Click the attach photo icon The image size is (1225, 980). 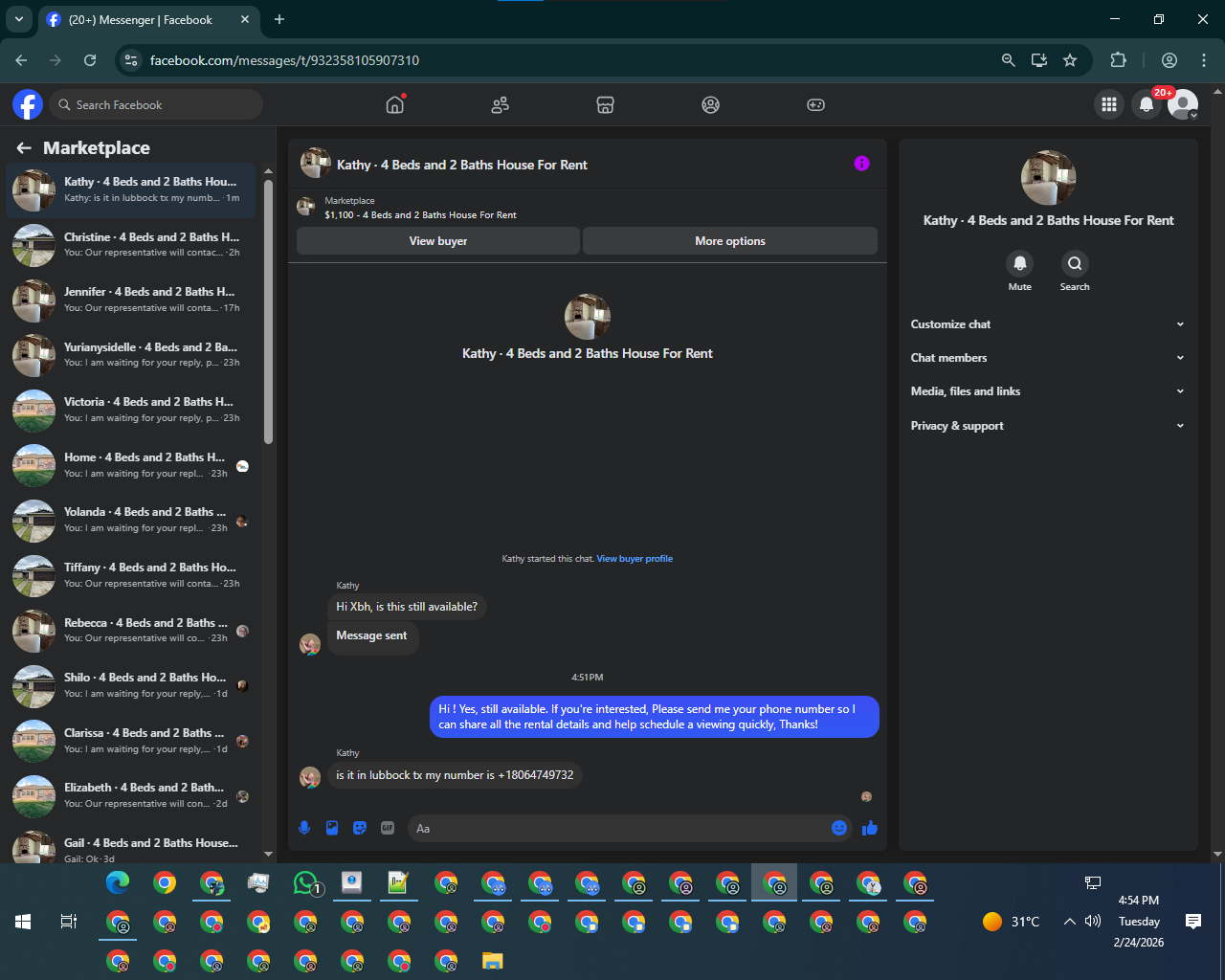point(332,828)
